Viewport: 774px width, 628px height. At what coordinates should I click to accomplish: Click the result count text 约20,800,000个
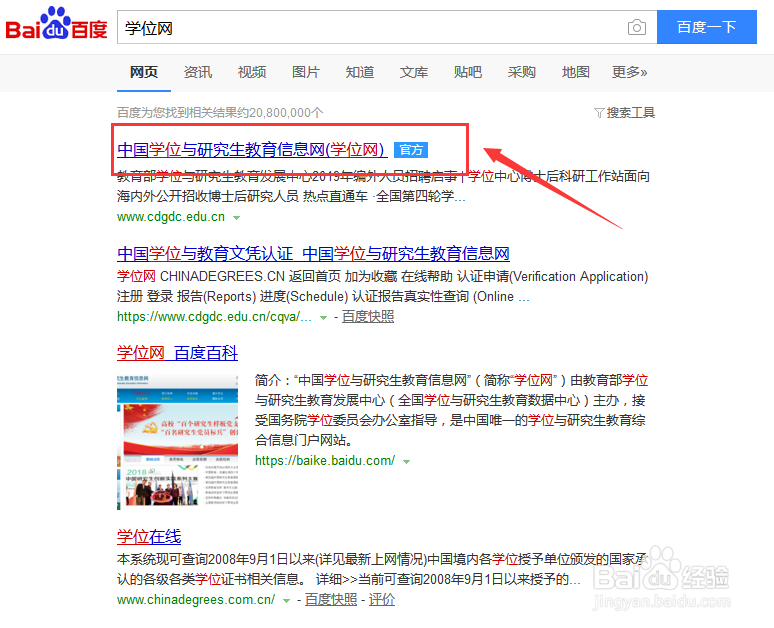coord(279,113)
